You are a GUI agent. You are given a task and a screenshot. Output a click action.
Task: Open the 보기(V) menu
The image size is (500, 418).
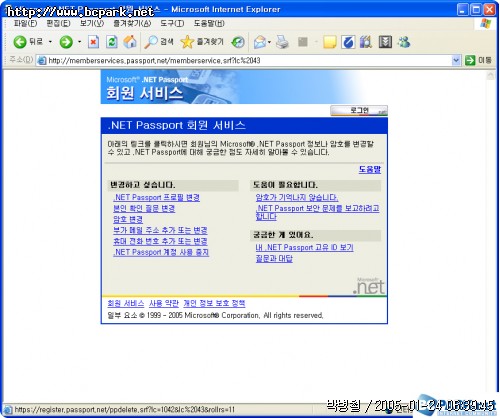[x=92, y=23]
